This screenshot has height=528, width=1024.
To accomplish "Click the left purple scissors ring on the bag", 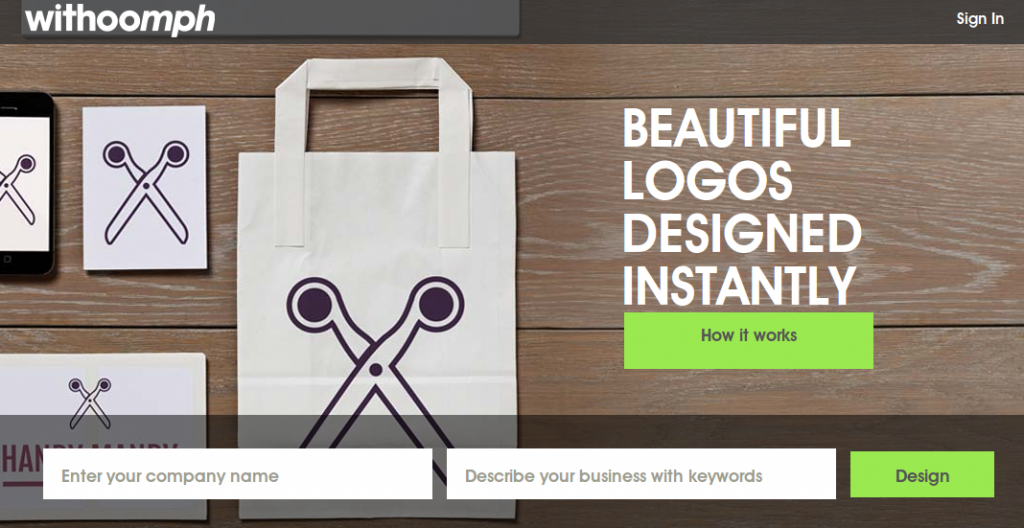I will click(315, 305).
